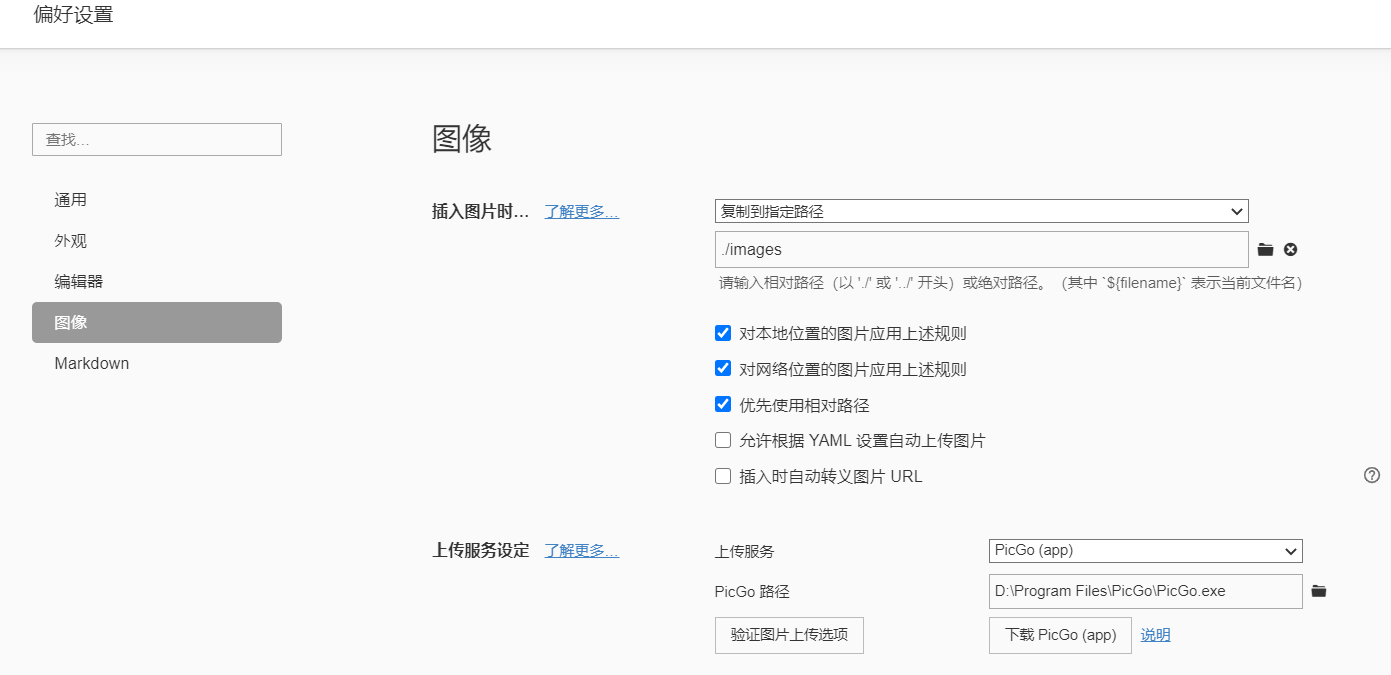The width and height of the screenshot is (1391, 675).
Task: Focus the 查找 search box
Action: click(157, 139)
